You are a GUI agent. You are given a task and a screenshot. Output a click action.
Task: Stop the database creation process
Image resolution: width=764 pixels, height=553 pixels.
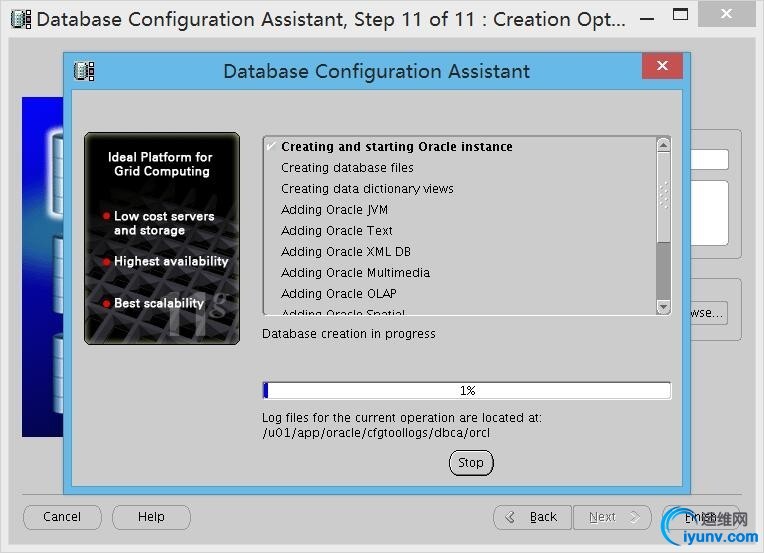click(471, 462)
